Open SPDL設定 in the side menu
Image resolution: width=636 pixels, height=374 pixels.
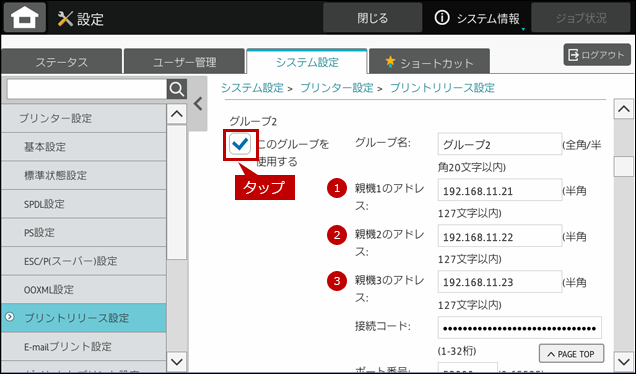[x=84, y=204]
